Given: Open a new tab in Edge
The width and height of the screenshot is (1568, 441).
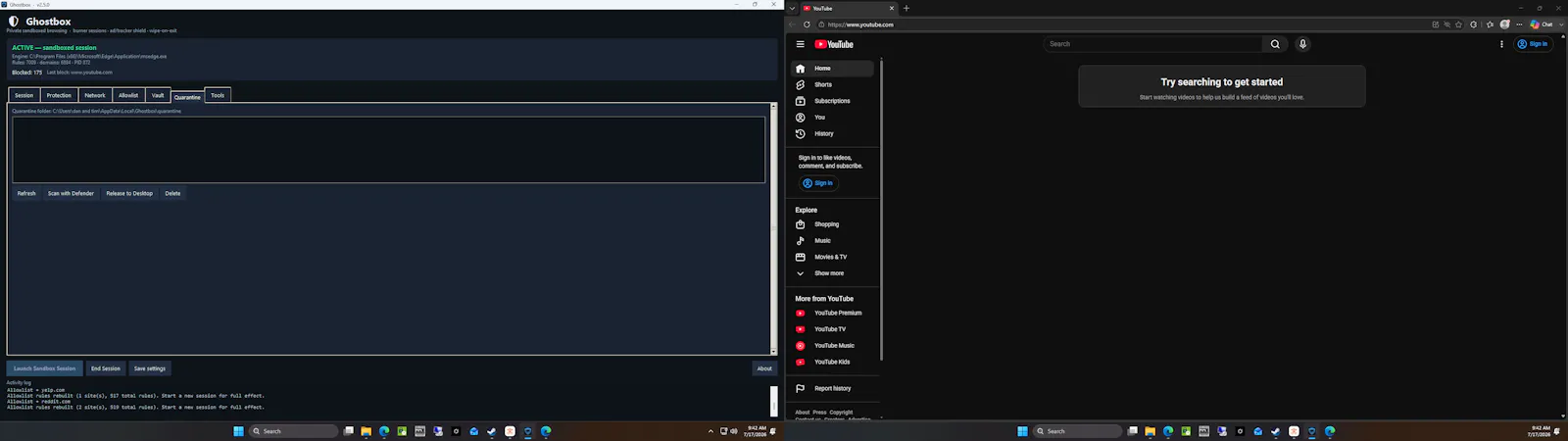Looking at the screenshot, I should click(906, 8).
